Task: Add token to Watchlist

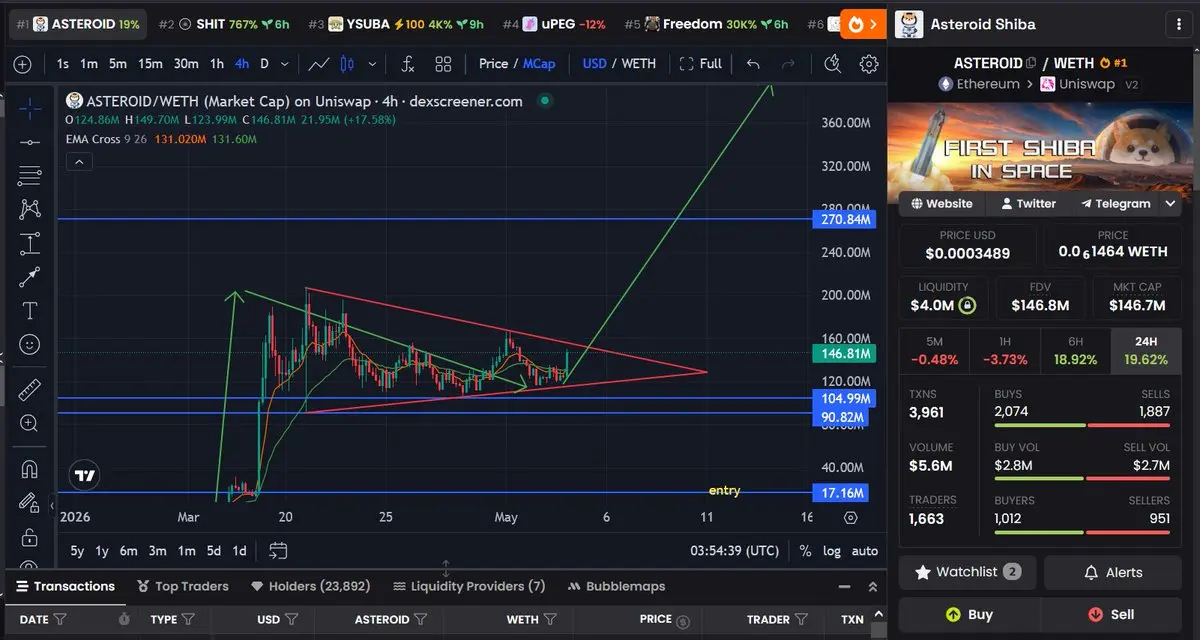Action: pyautogui.click(x=968, y=572)
